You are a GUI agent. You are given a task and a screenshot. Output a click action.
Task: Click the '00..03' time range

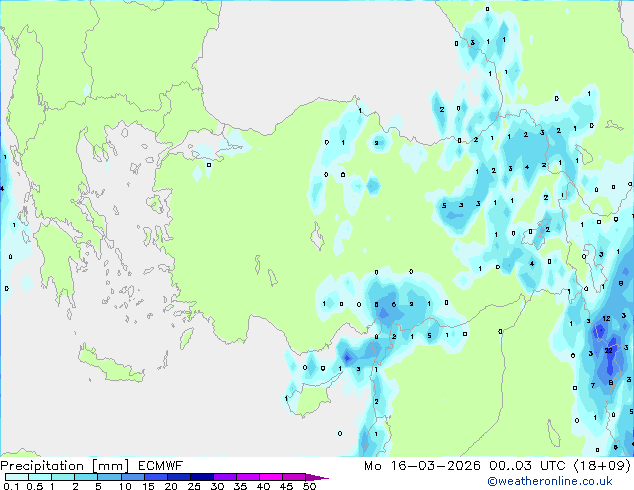(511, 466)
